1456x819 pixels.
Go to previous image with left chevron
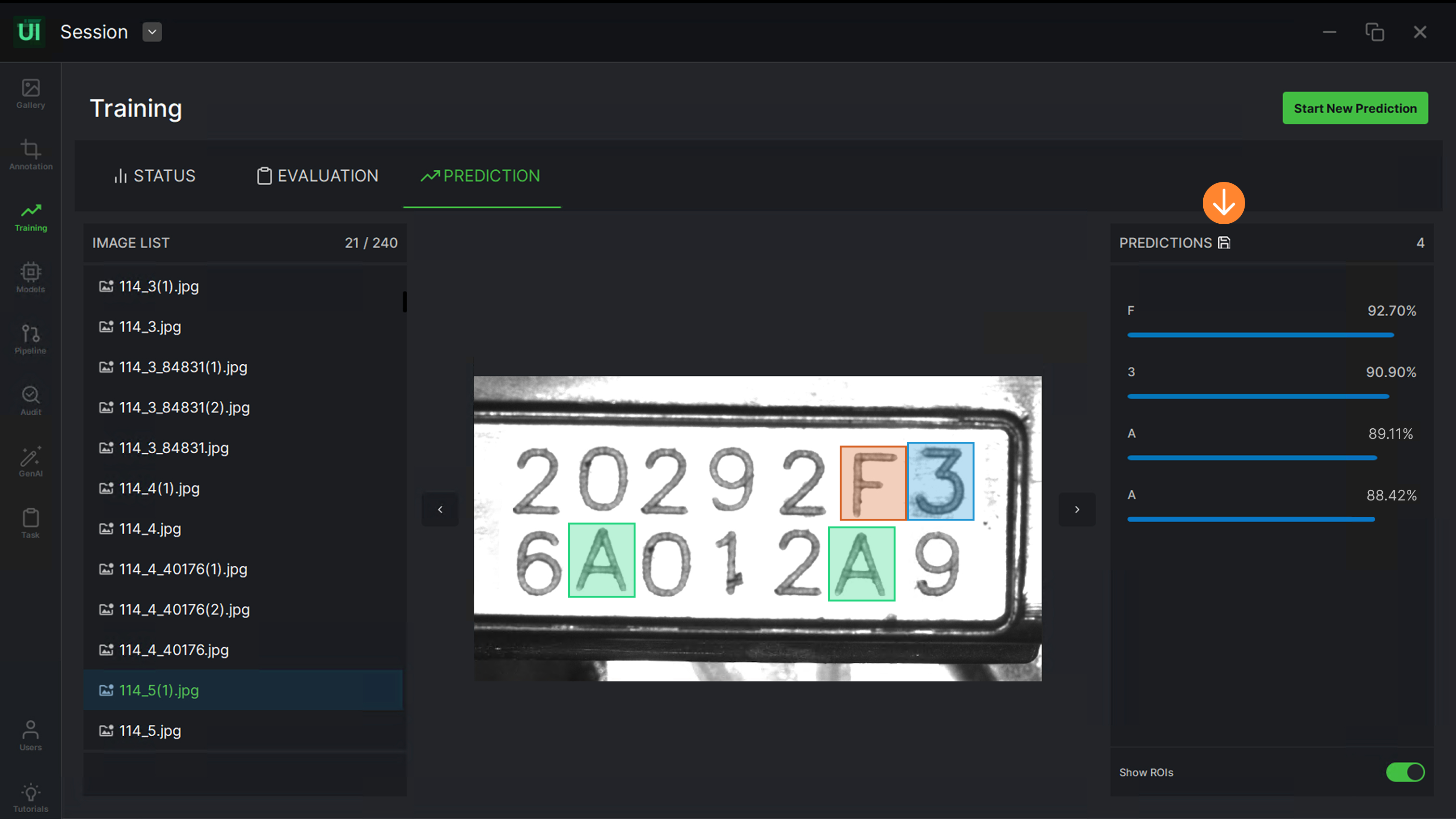(440, 510)
